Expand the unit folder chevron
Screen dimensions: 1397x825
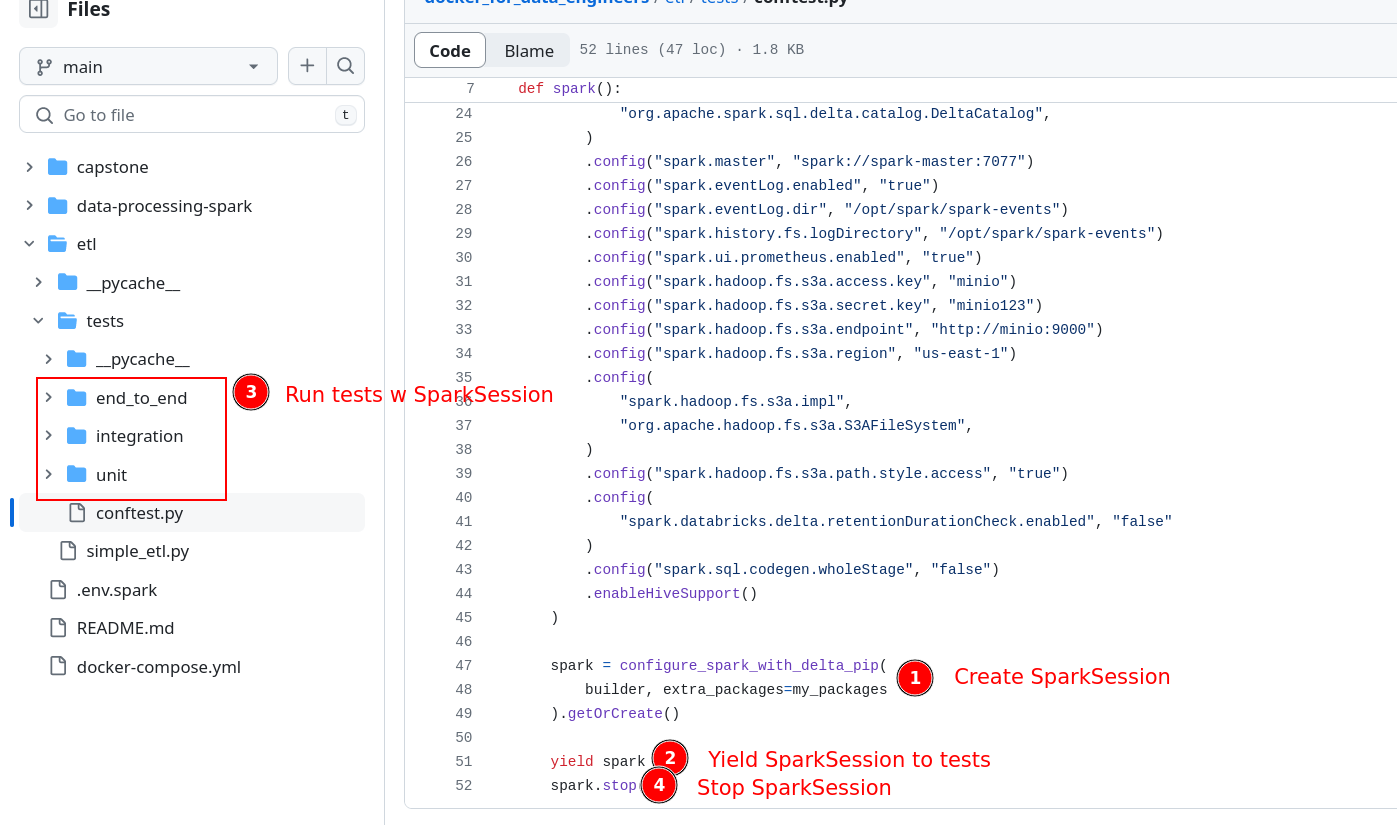[x=48, y=475]
